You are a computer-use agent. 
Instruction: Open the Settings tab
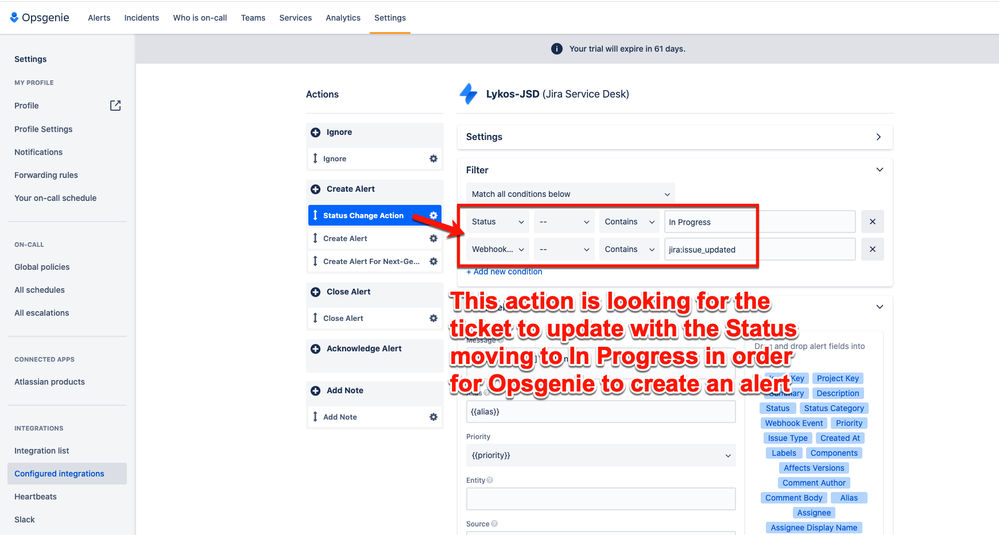pos(390,18)
